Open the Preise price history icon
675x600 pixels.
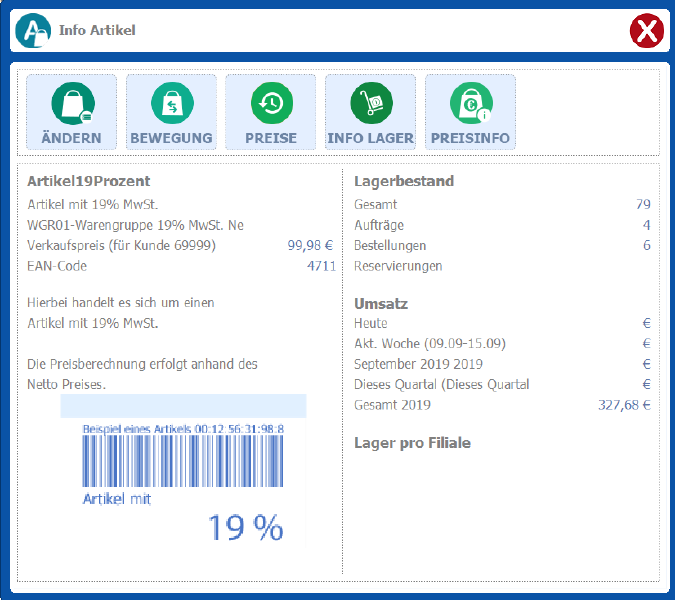[x=270, y=103]
